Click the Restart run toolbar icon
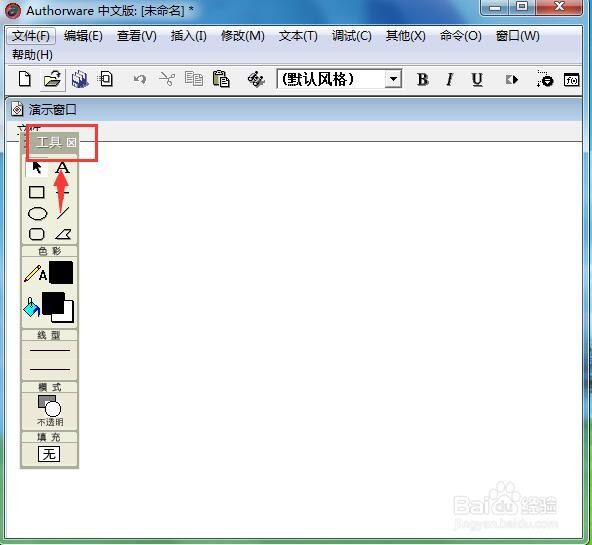Screen dimensions: 592x545 click(512, 80)
